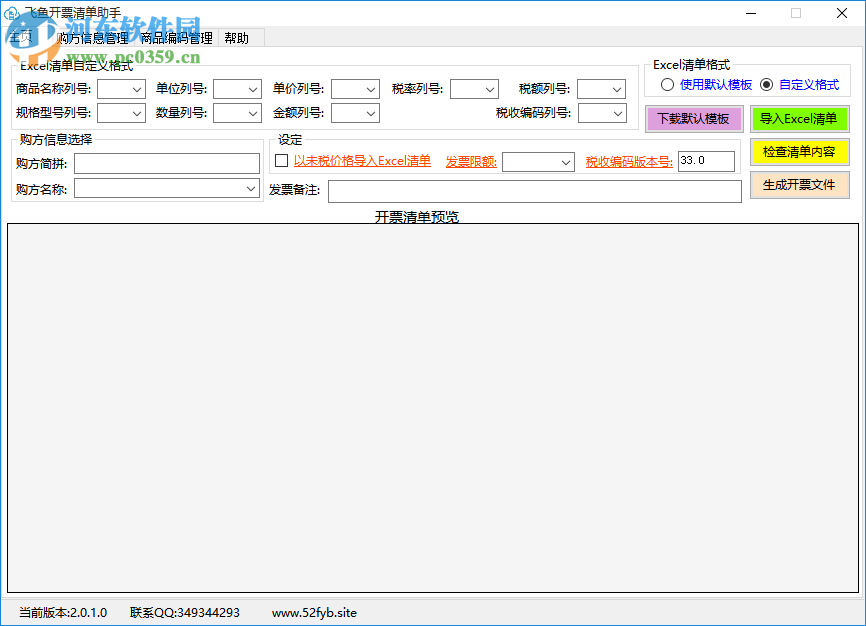866x626 pixels.
Task: Click the pink 下载默认模板 button
Action: click(694, 119)
